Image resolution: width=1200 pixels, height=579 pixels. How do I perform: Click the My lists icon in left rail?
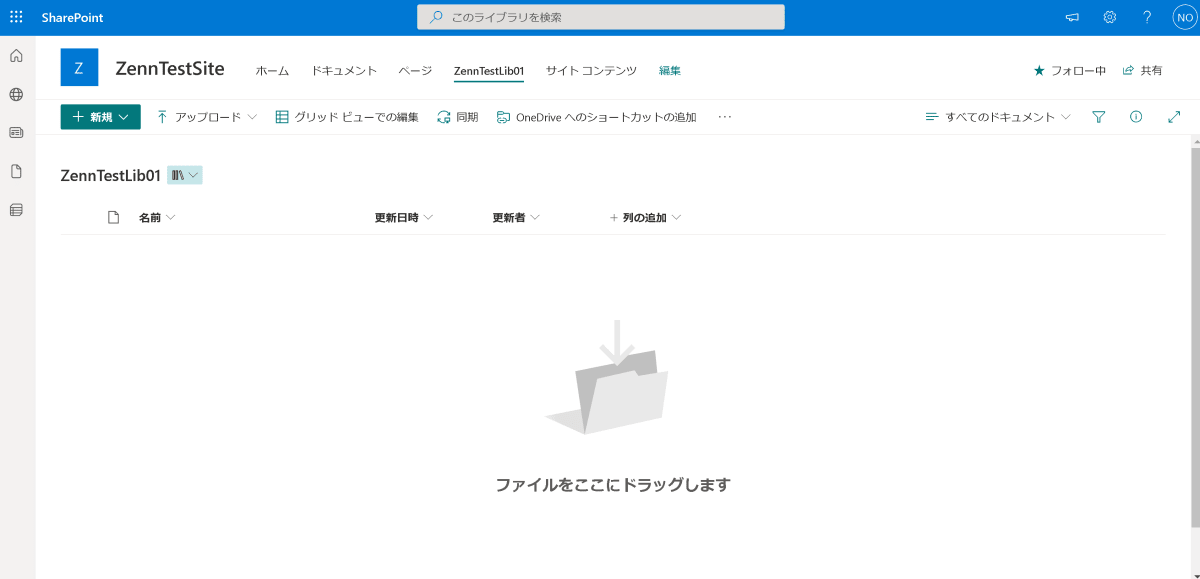click(16, 210)
